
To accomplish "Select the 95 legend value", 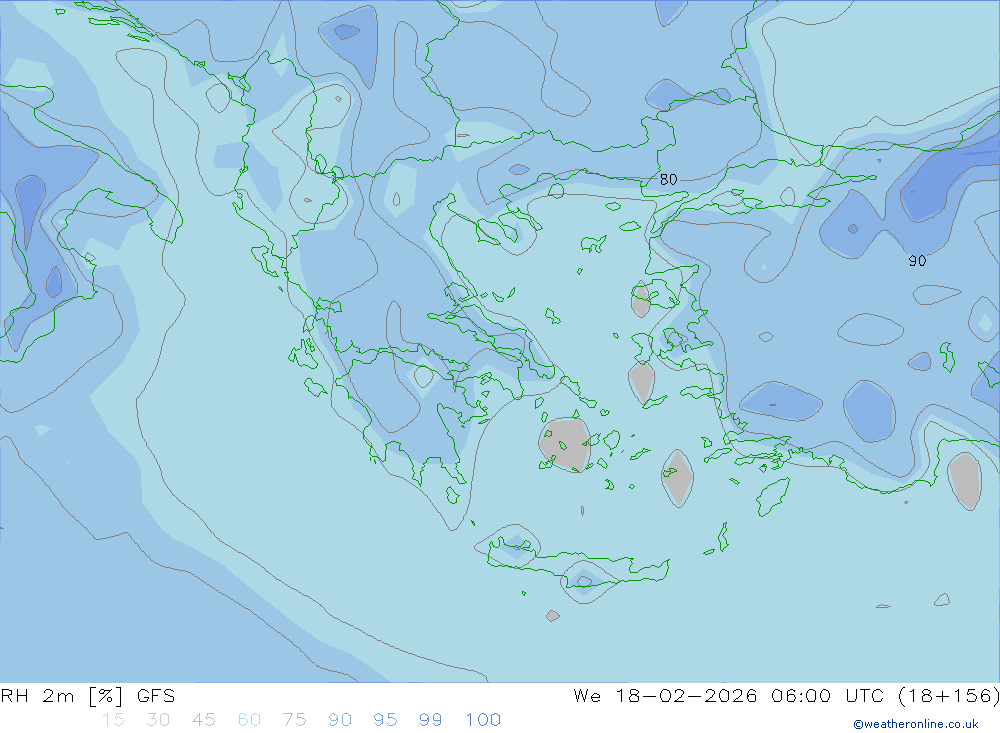I will pos(385,720).
